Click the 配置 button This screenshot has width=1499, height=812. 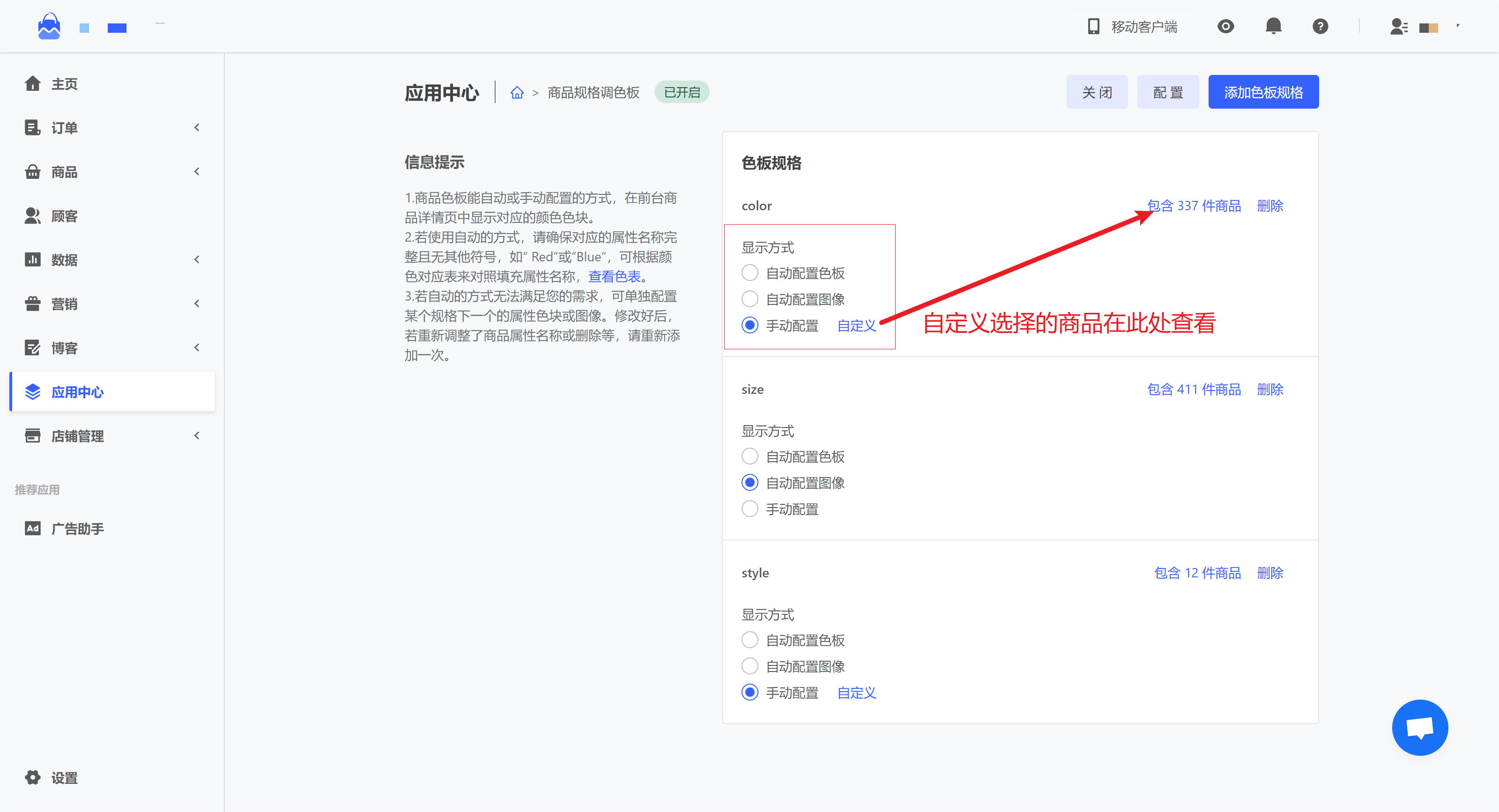click(1168, 92)
